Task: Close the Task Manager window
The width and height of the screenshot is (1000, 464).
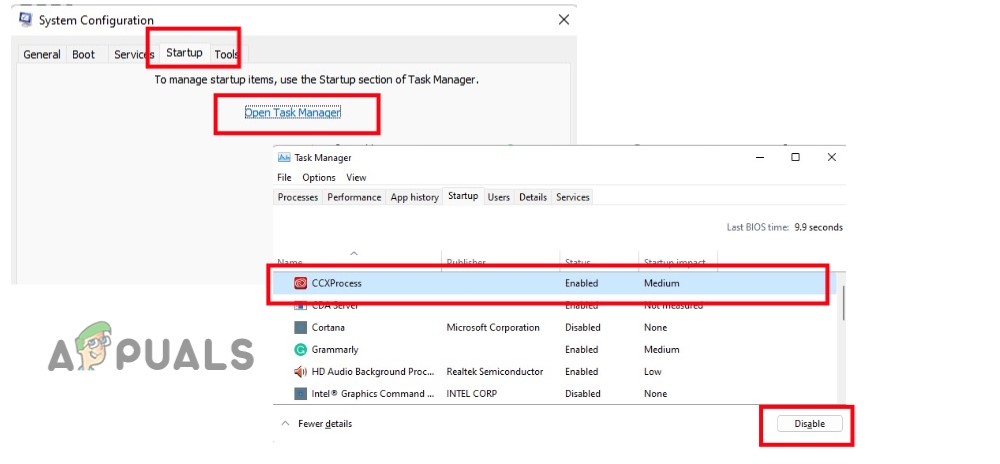Action: click(x=832, y=157)
